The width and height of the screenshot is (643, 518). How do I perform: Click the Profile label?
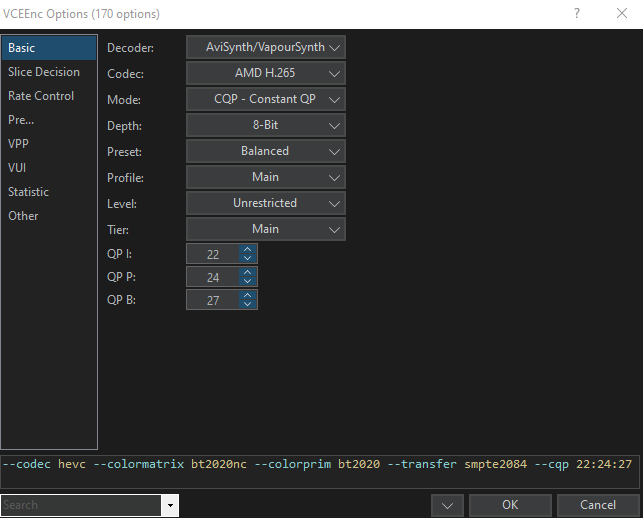(125, 178)
